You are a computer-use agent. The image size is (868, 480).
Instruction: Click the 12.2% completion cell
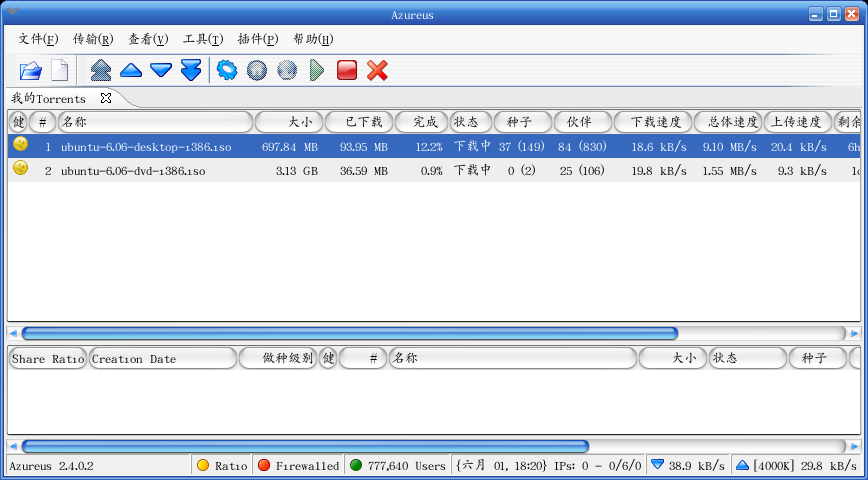pos(428,147)
